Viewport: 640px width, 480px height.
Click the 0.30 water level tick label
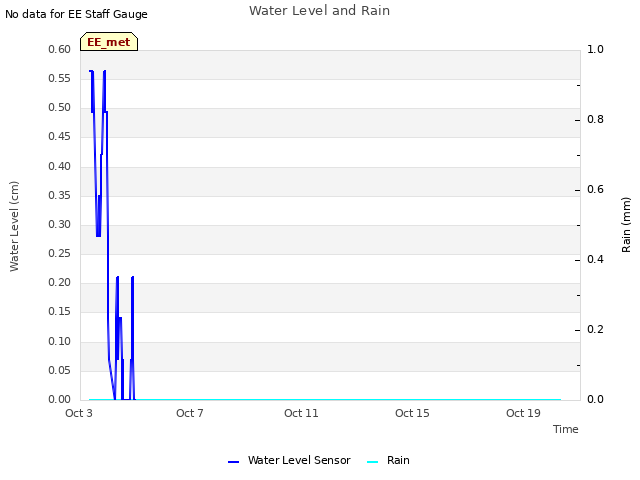pyautogui.click(x=60, y=224)
